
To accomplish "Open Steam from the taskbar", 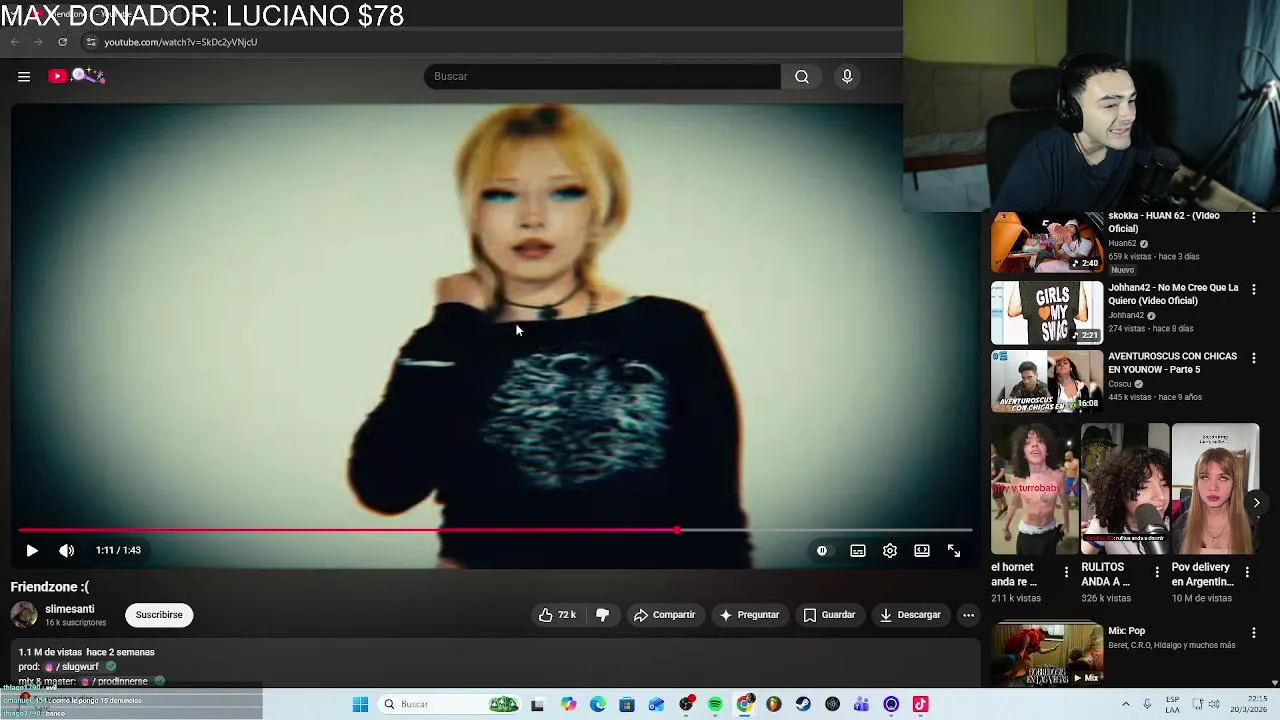I will (803, 704).
